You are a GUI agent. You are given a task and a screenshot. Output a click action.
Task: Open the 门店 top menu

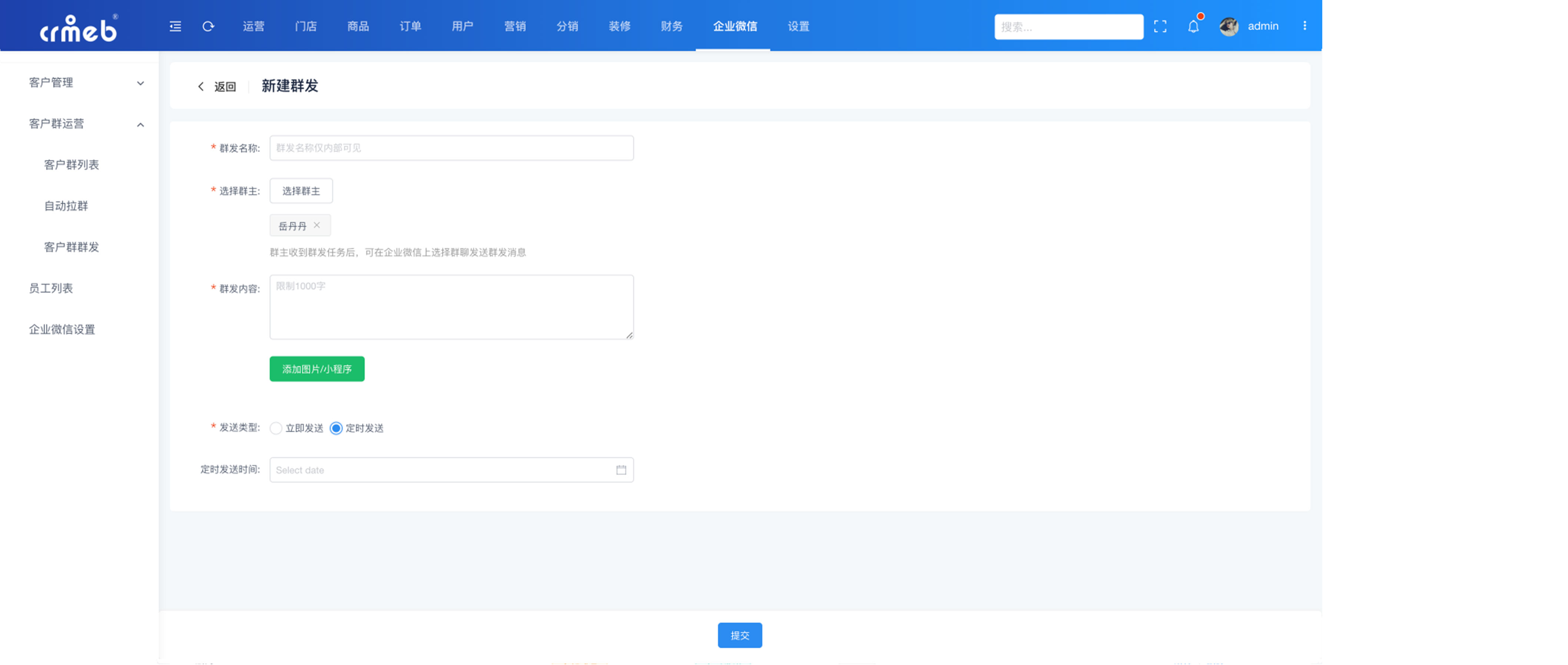306,26
